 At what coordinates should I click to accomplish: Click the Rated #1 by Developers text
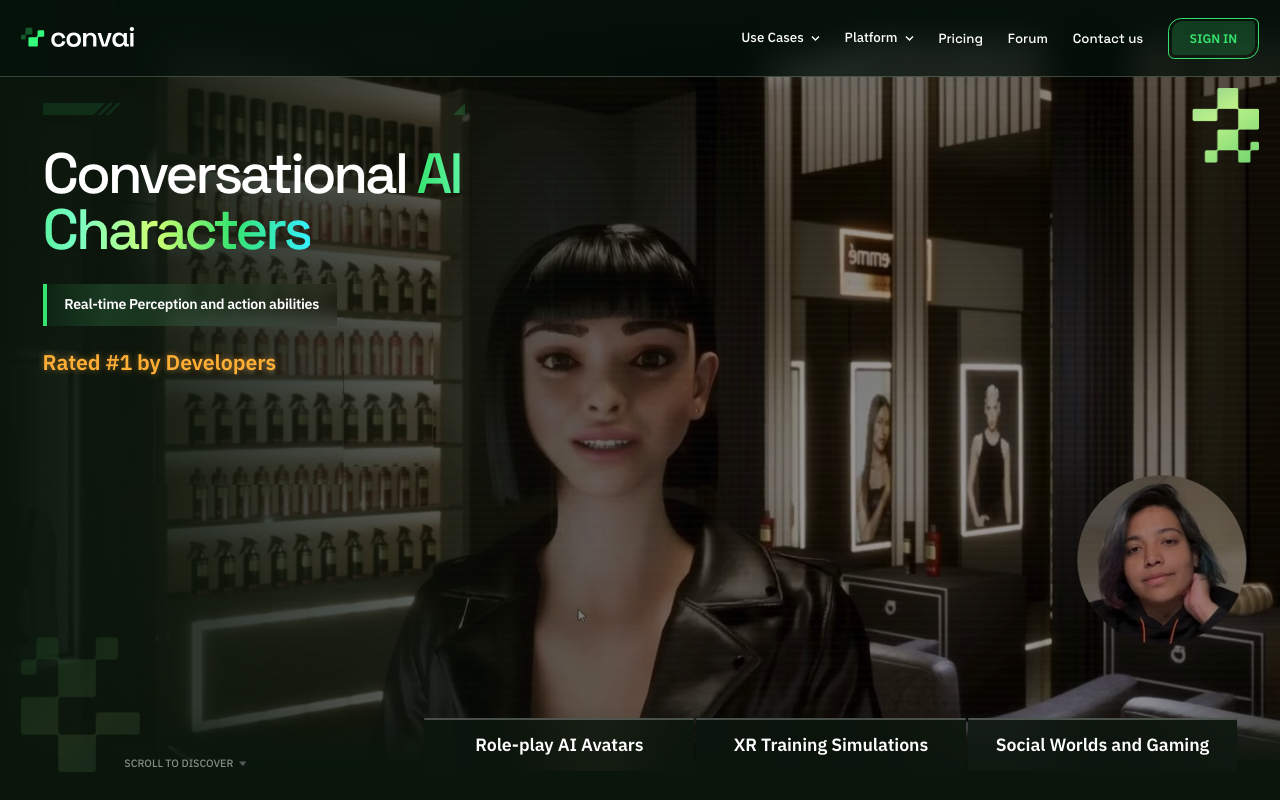[159, 363]
